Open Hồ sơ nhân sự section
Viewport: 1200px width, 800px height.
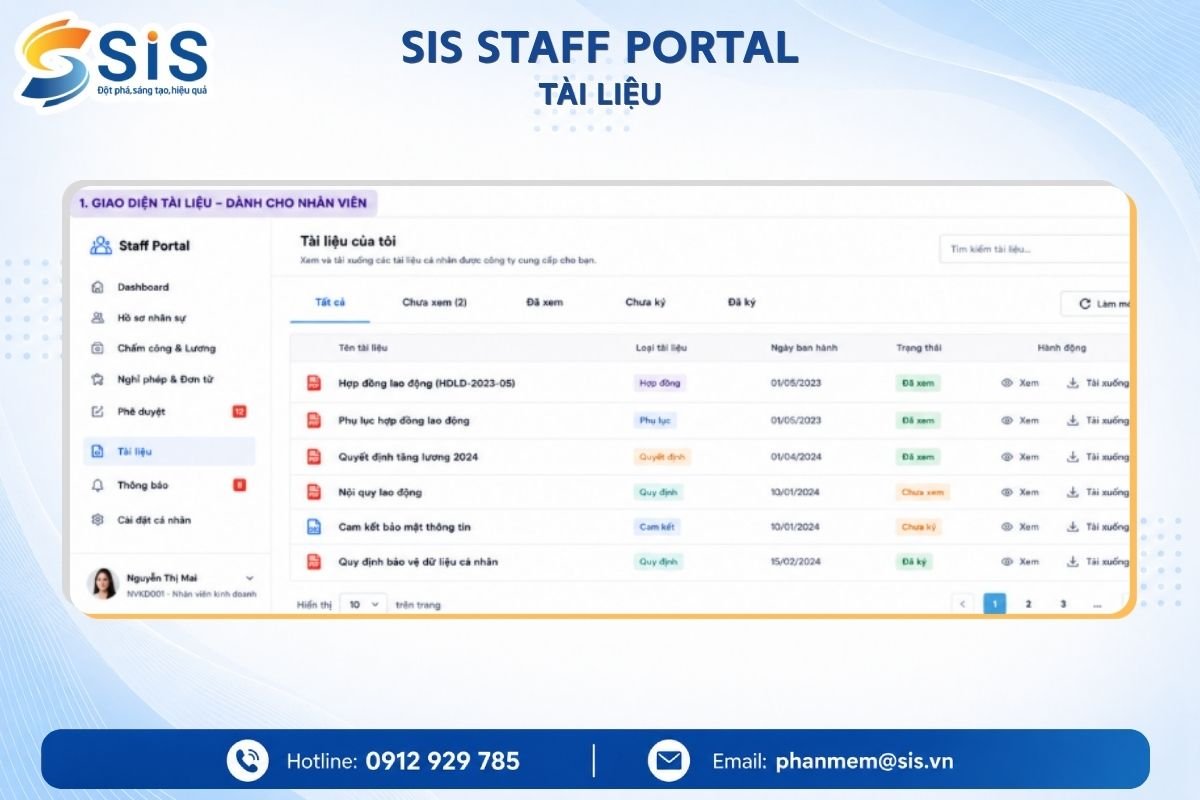tap(152, 318)
